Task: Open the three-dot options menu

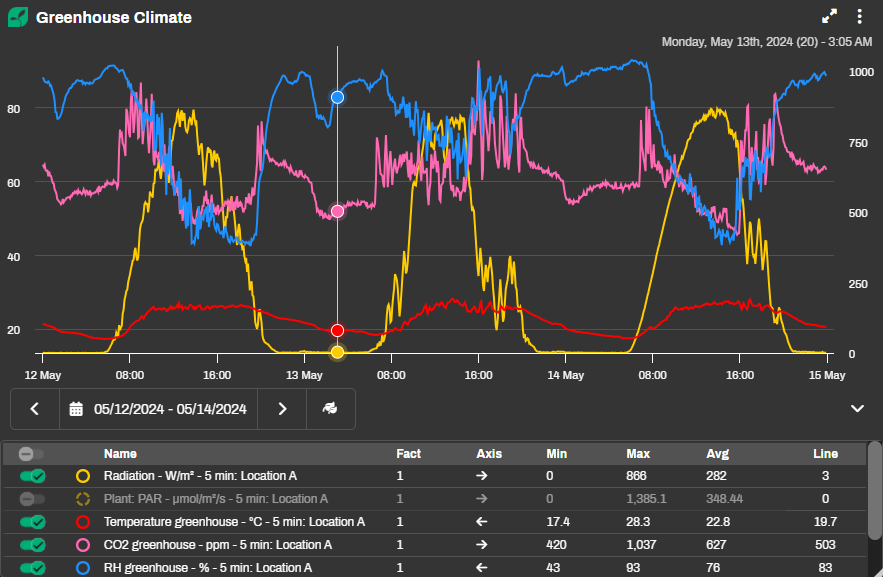Action: click(x=859, y=16)
